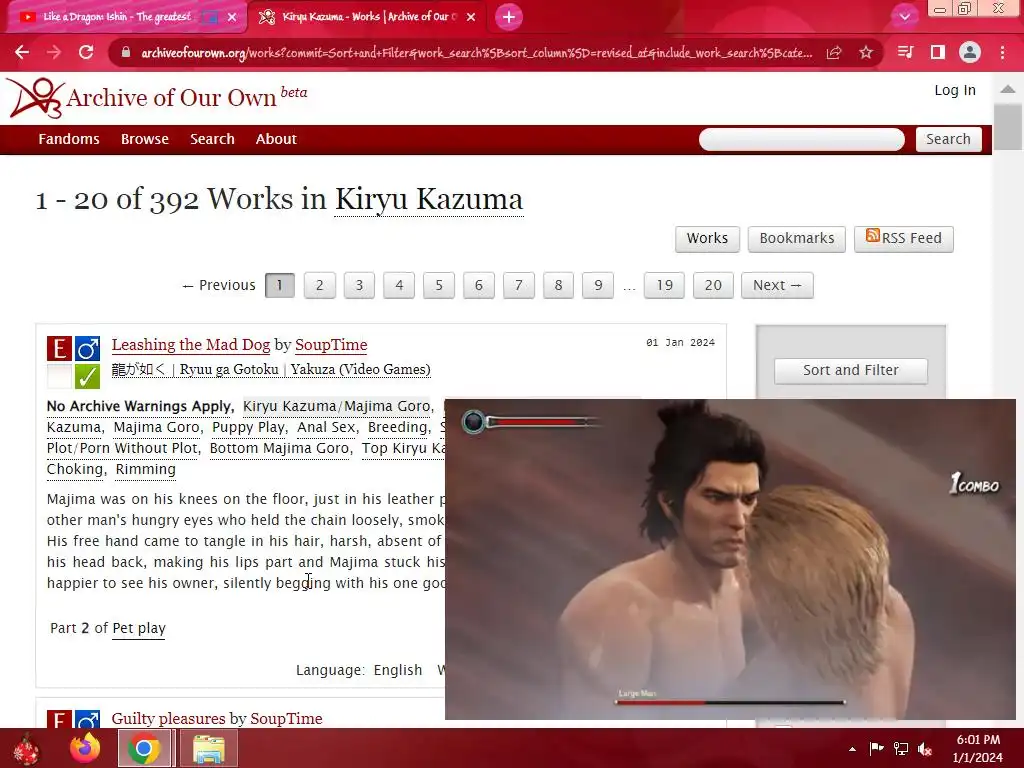This screenshot has height=768, width=1024.
Task: Click the Log In link
Action: pos(955,90)
